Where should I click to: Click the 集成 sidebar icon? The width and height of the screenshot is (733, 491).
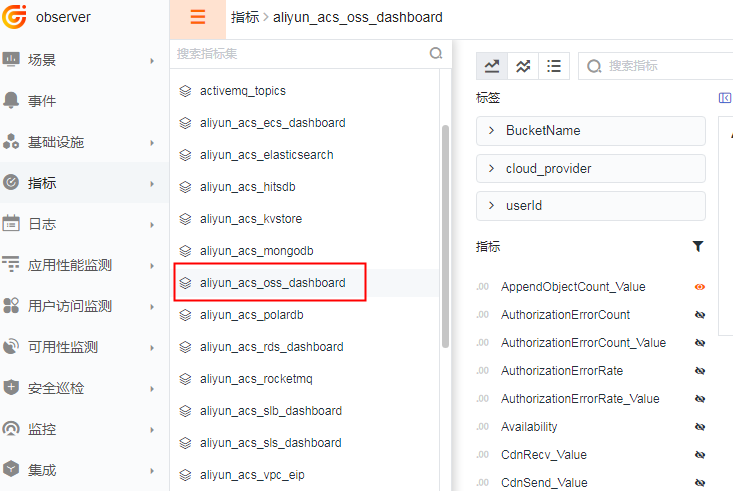(11, 469)
